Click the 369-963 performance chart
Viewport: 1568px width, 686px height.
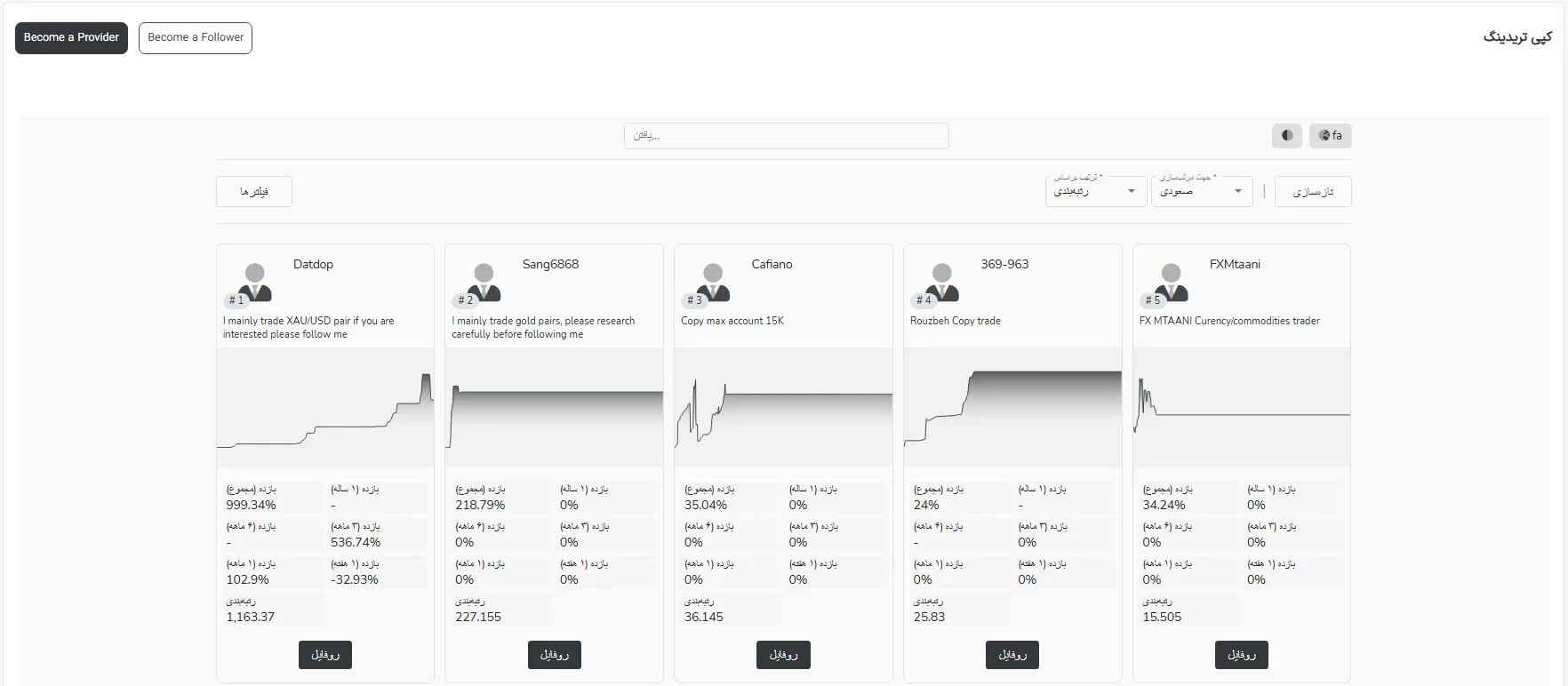tap(1012, 408)
